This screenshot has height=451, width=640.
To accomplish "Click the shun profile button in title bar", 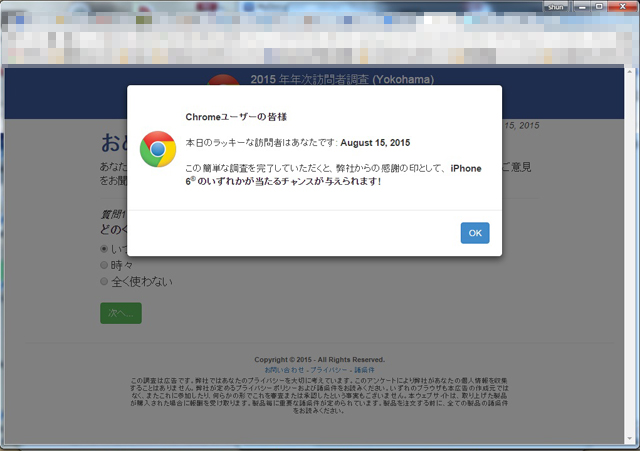I will 556,7.
